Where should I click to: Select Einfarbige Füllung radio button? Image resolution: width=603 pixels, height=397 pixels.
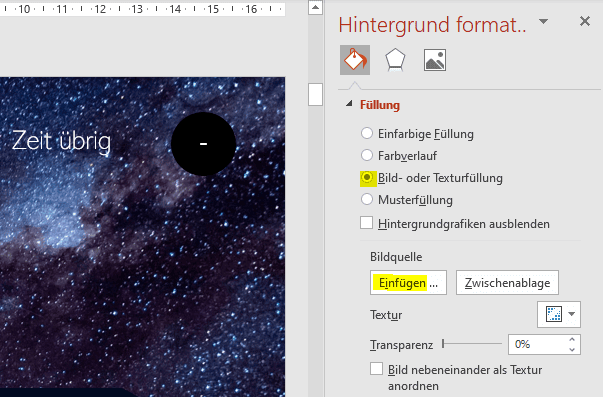[x=367, y=133]
